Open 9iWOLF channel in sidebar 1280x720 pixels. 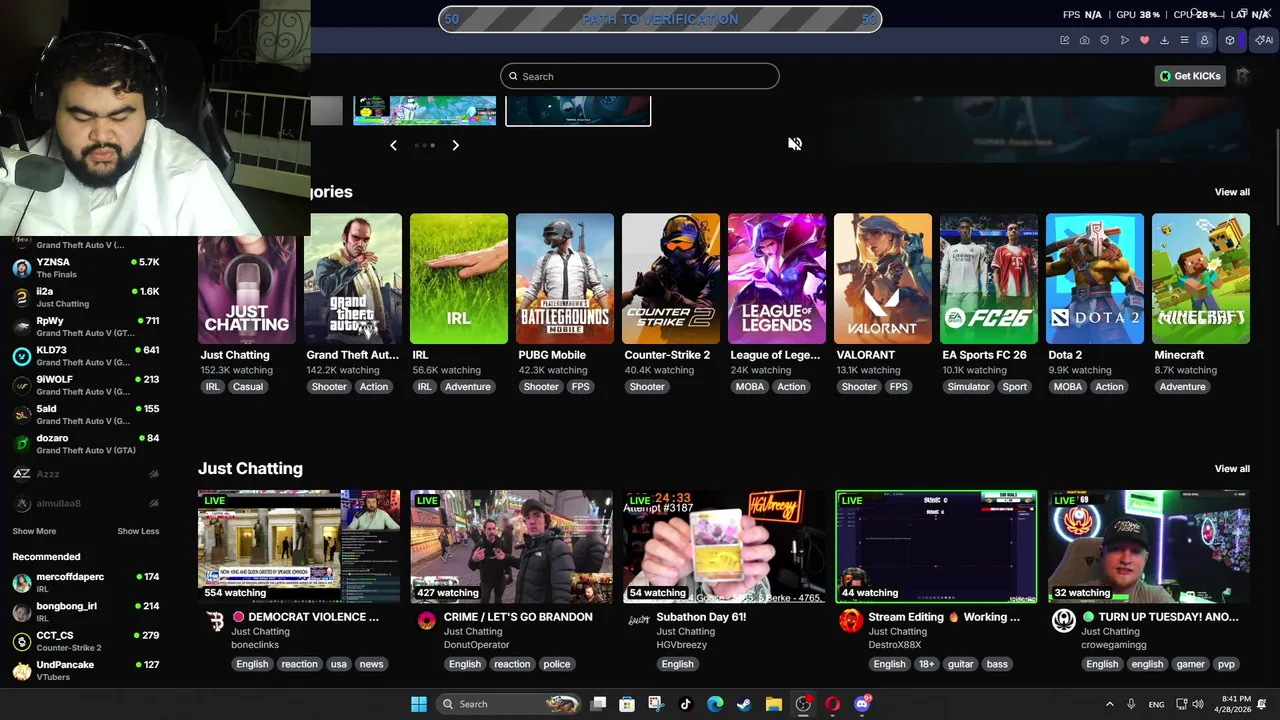(x=86, y=385)
